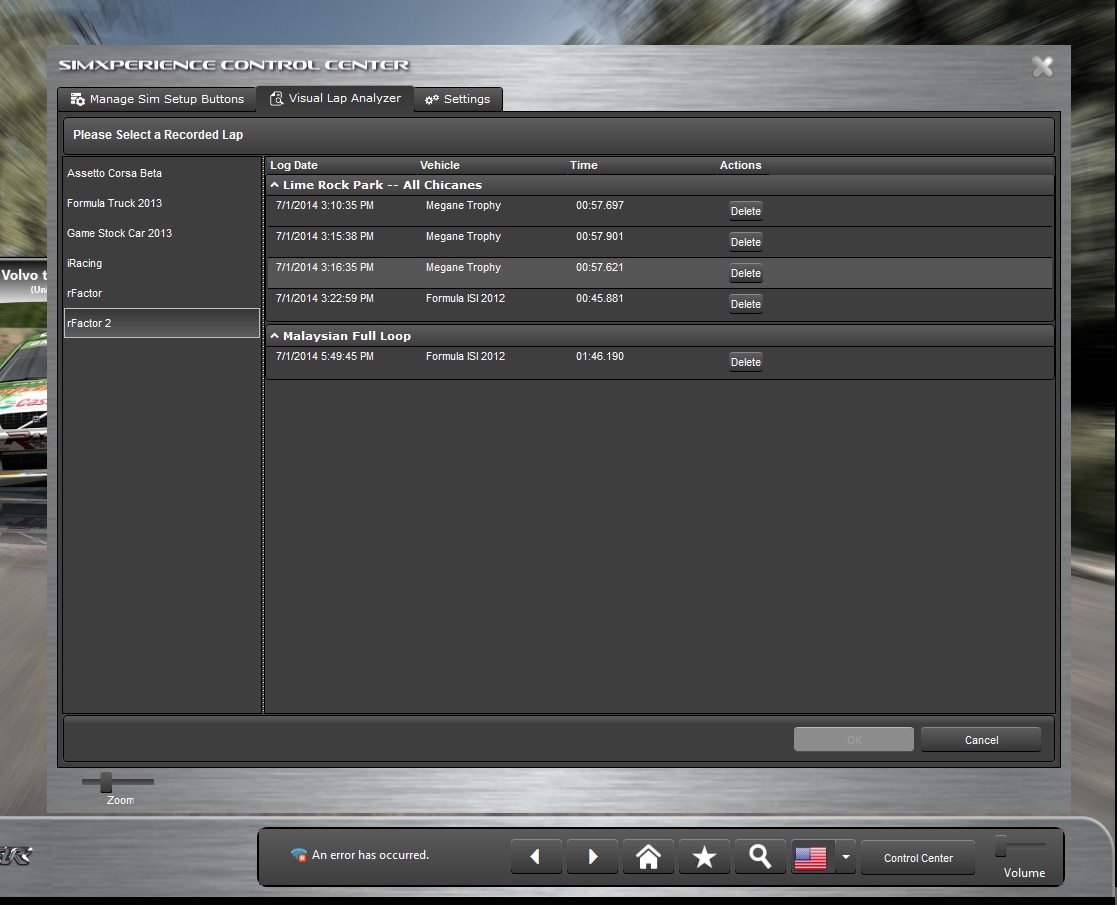Open the Settings tab

pos(457,99)
